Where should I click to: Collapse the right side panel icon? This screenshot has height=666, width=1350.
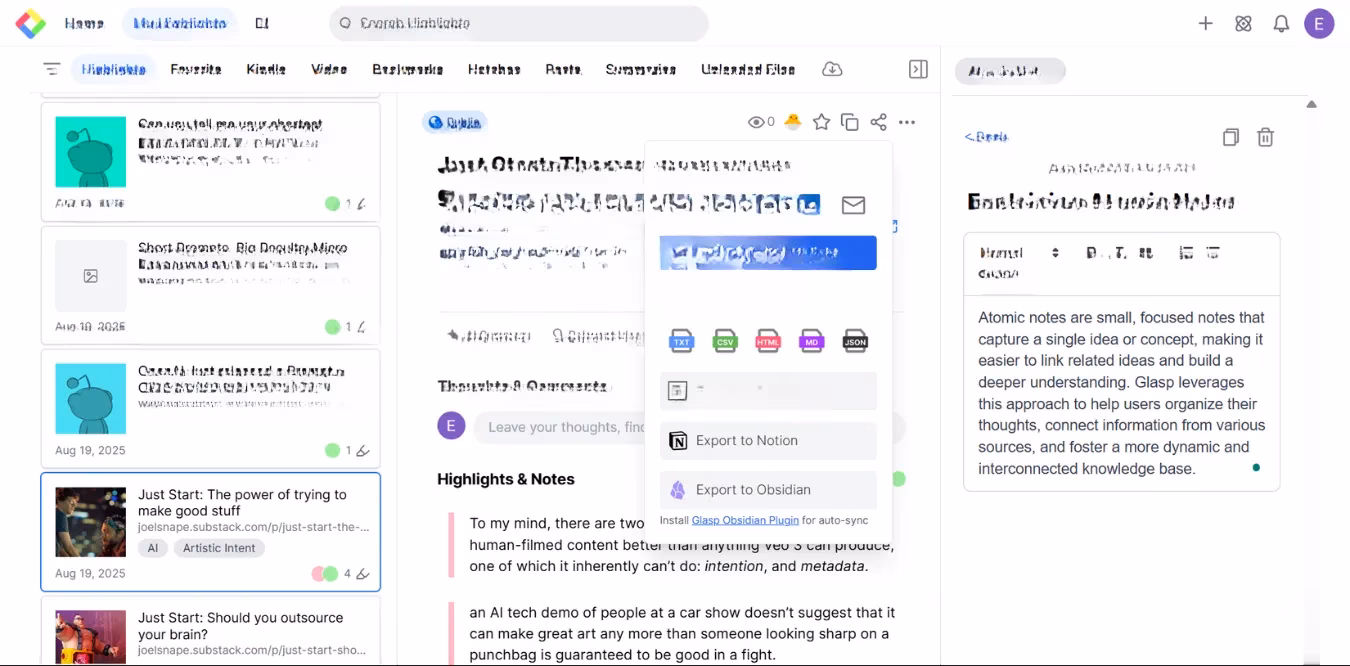click(x=918, y=69)
